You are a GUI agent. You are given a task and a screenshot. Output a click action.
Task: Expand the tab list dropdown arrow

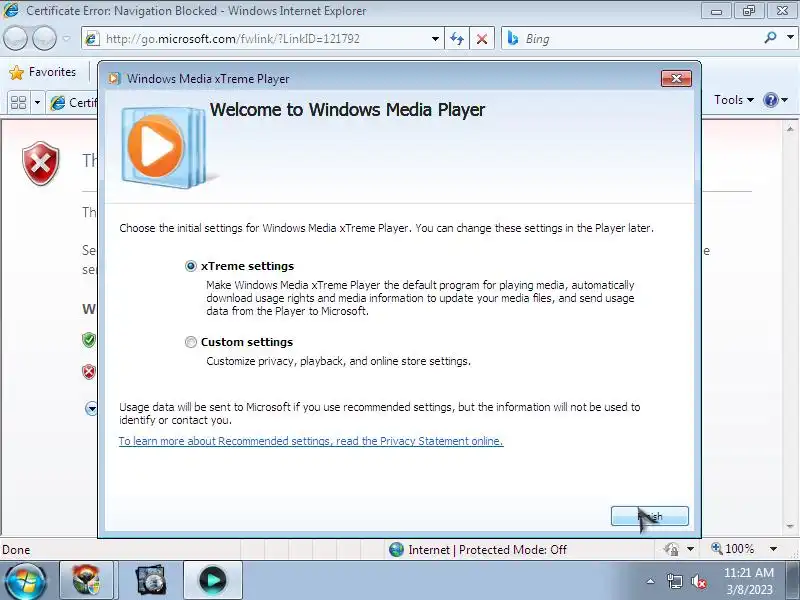pyautogui.click(x=37, y=103)
